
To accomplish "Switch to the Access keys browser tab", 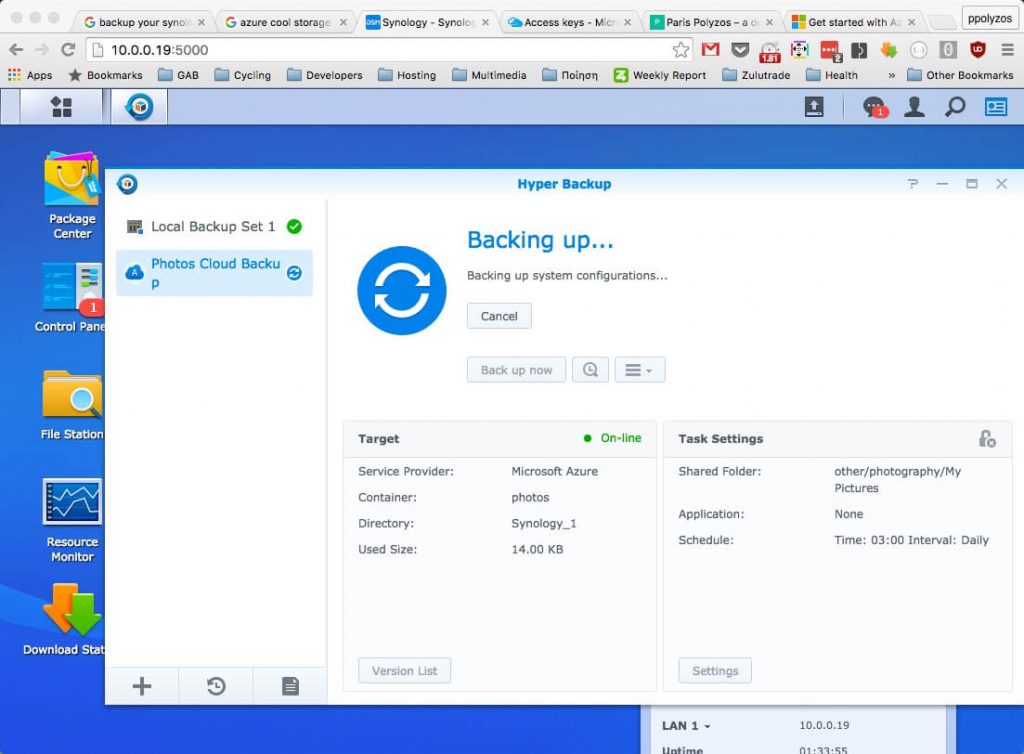I will pyautogui.click(x=569, y=22).
